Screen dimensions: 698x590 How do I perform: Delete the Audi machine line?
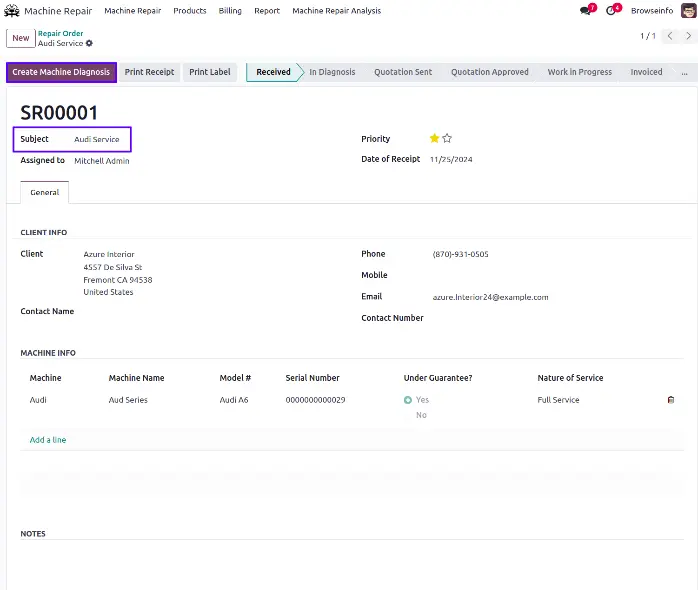(670, 400)
